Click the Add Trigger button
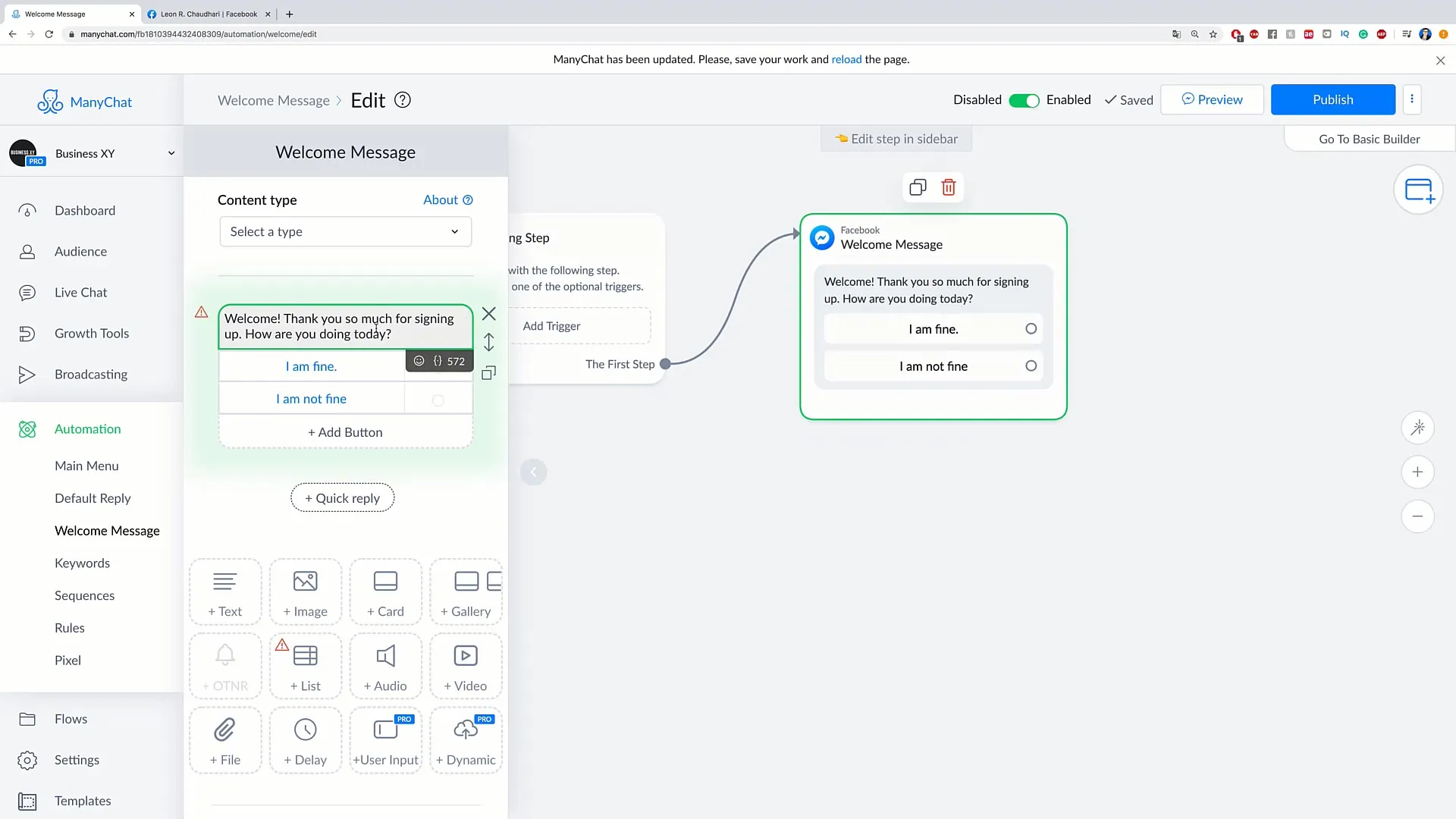The height and width of the screenshot is (819, 1456). click(552, 325)
